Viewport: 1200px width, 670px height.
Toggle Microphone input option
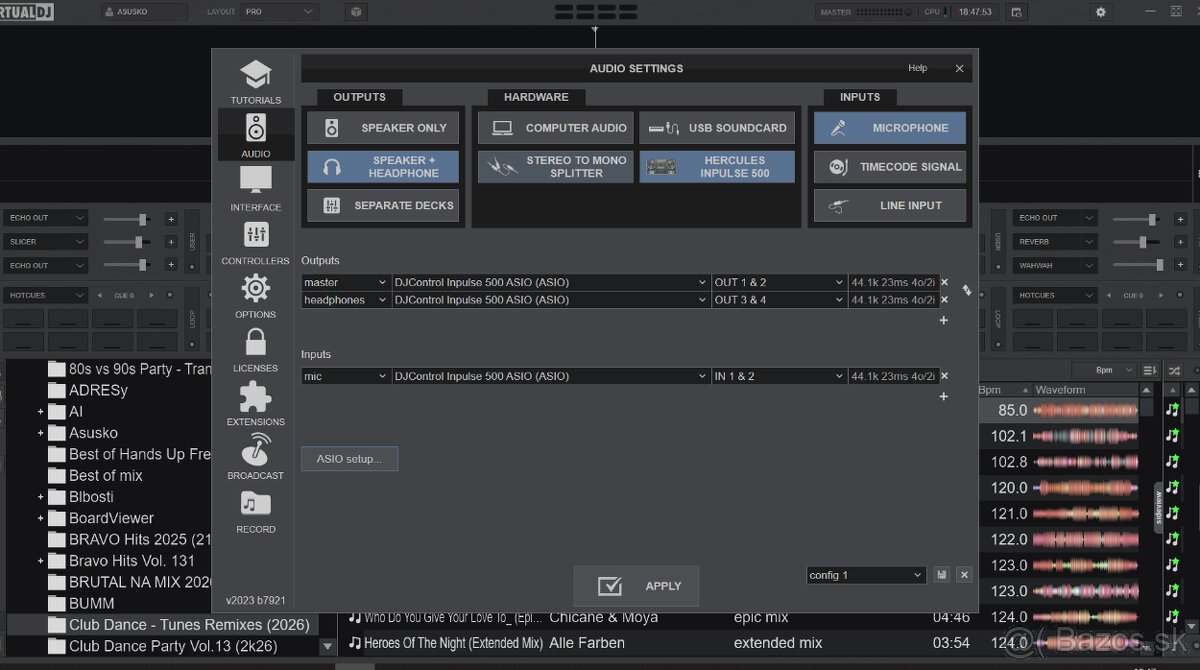click(890, 128)
